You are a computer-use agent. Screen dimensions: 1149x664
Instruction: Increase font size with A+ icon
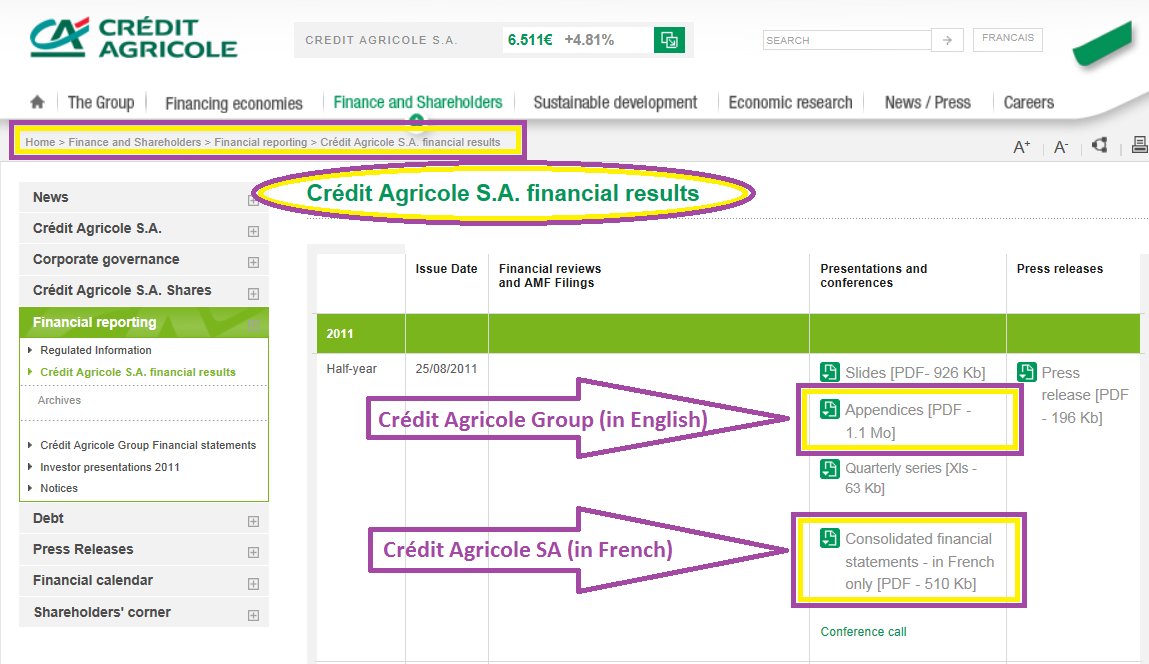[1021, 147]
